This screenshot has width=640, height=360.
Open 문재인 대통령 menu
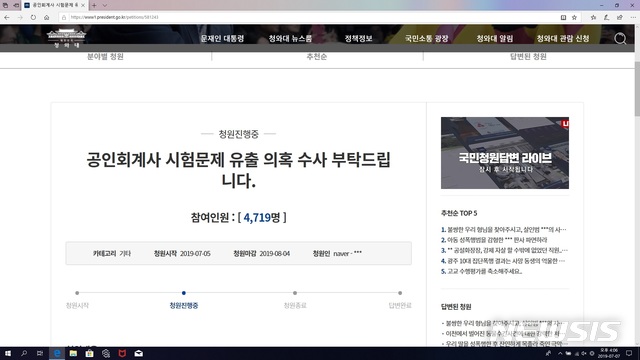click(x=222, y=38)
